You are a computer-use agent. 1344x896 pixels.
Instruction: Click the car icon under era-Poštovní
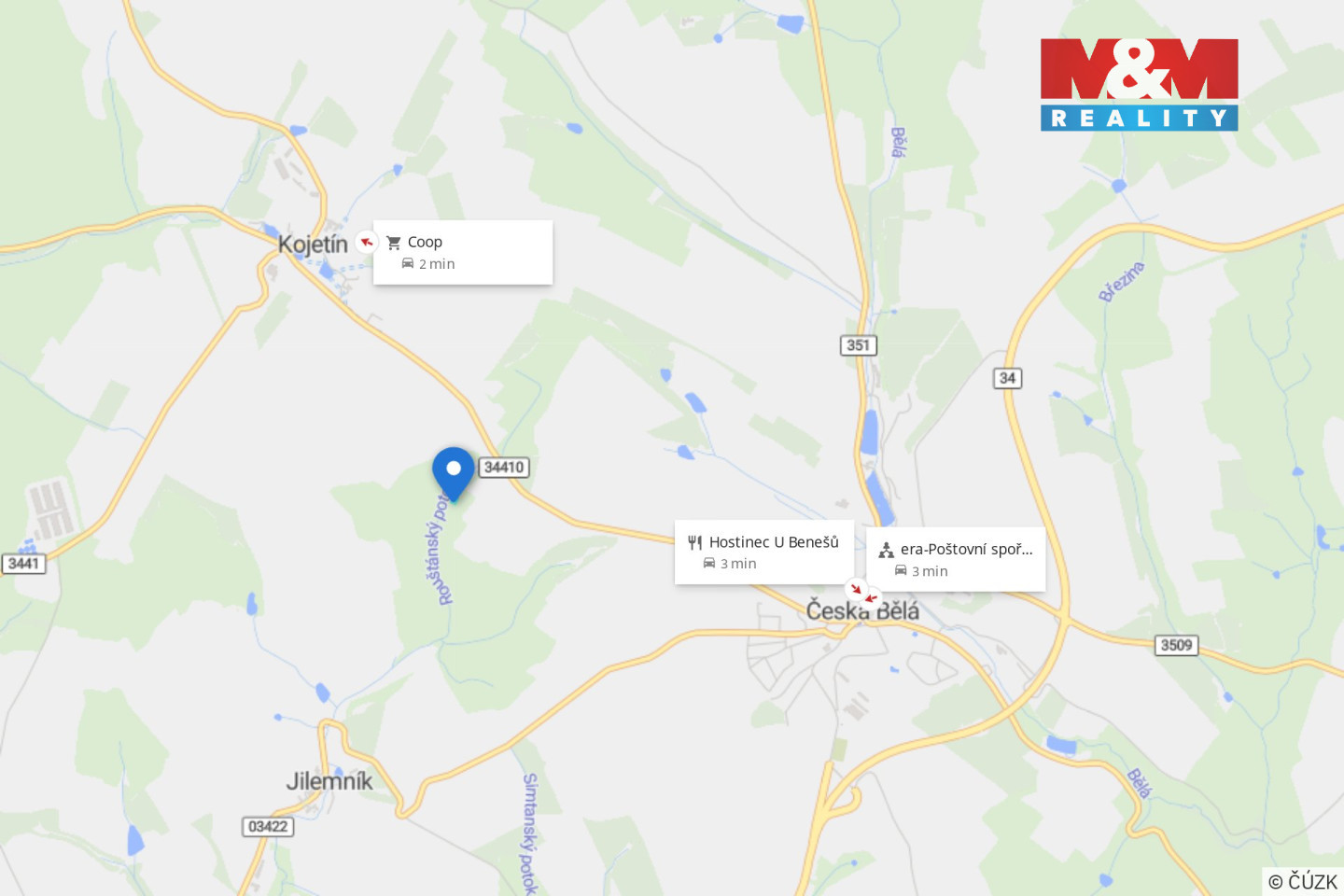click(901, 571)
